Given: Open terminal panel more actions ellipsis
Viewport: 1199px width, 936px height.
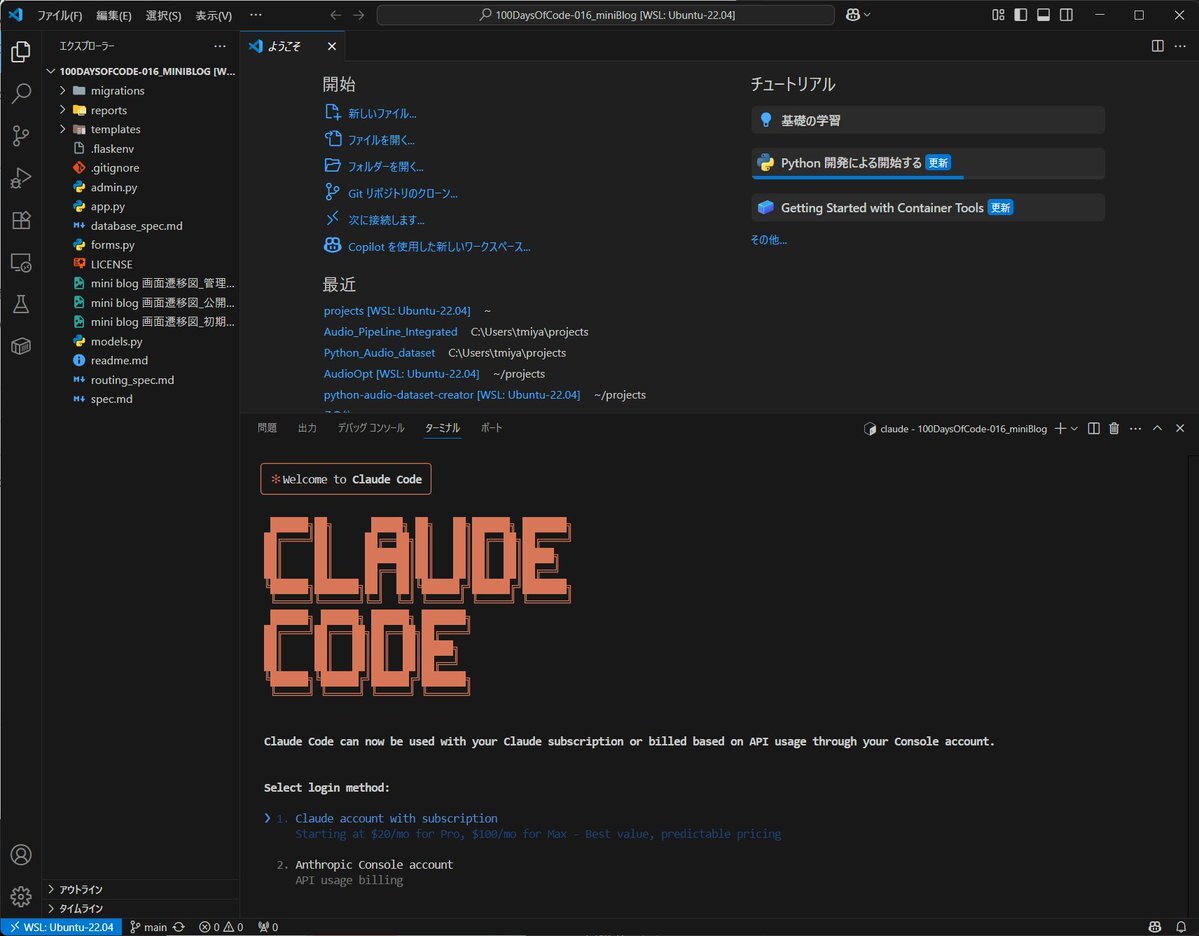Looking at the screenshot, I should pyautogui.click(x=1136, y=428).
